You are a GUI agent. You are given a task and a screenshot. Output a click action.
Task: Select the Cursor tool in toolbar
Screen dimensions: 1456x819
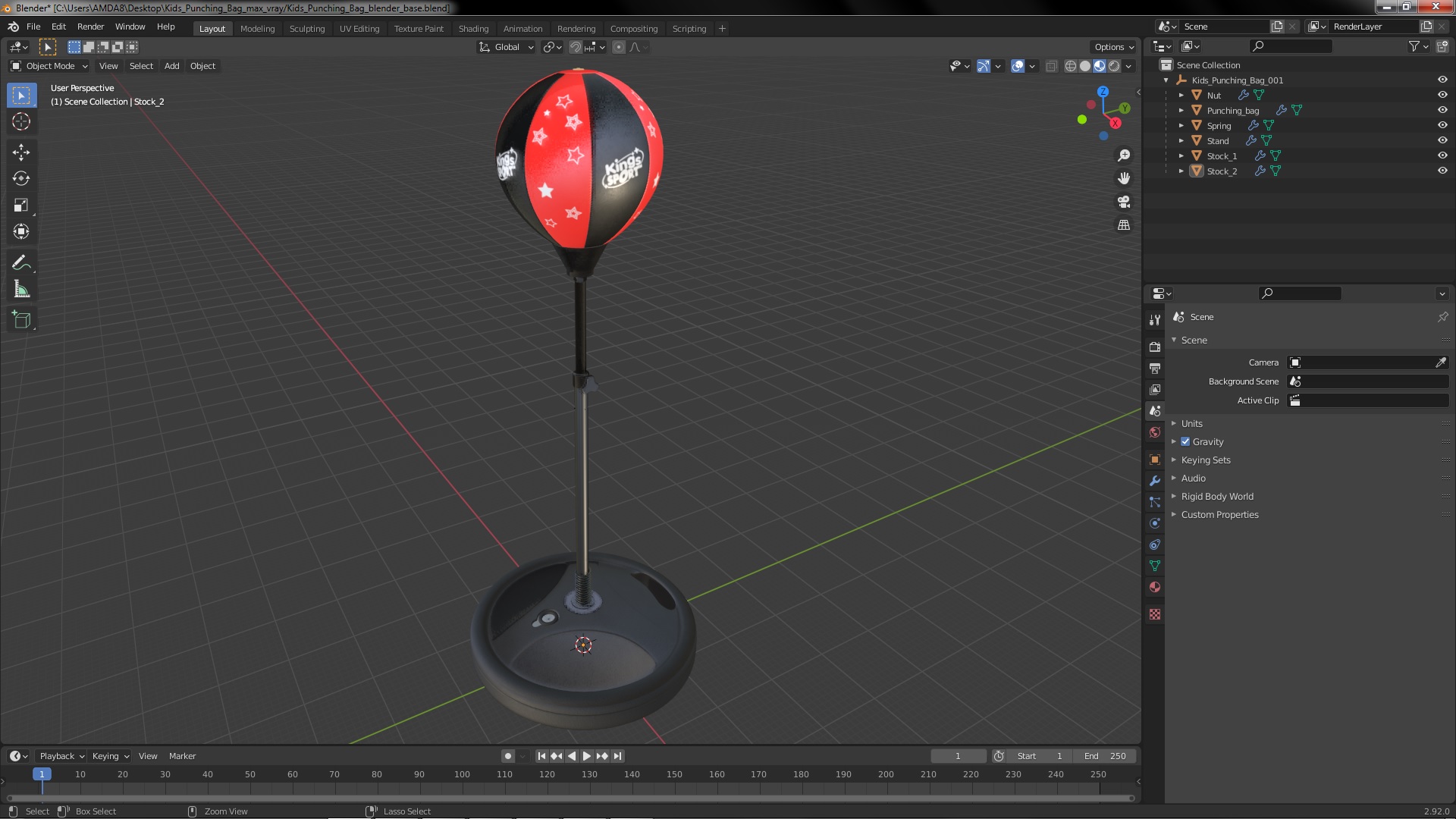(x=21, y=121)
